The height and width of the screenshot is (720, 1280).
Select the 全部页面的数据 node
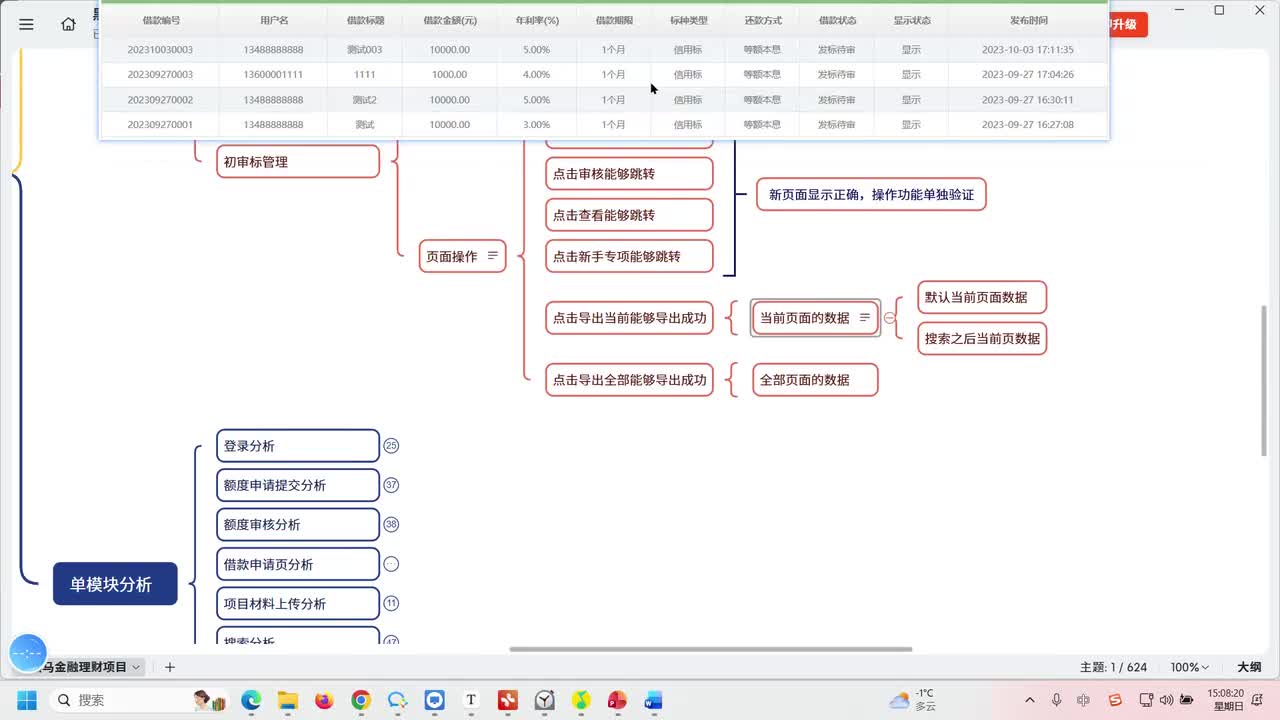coord(815,380)
